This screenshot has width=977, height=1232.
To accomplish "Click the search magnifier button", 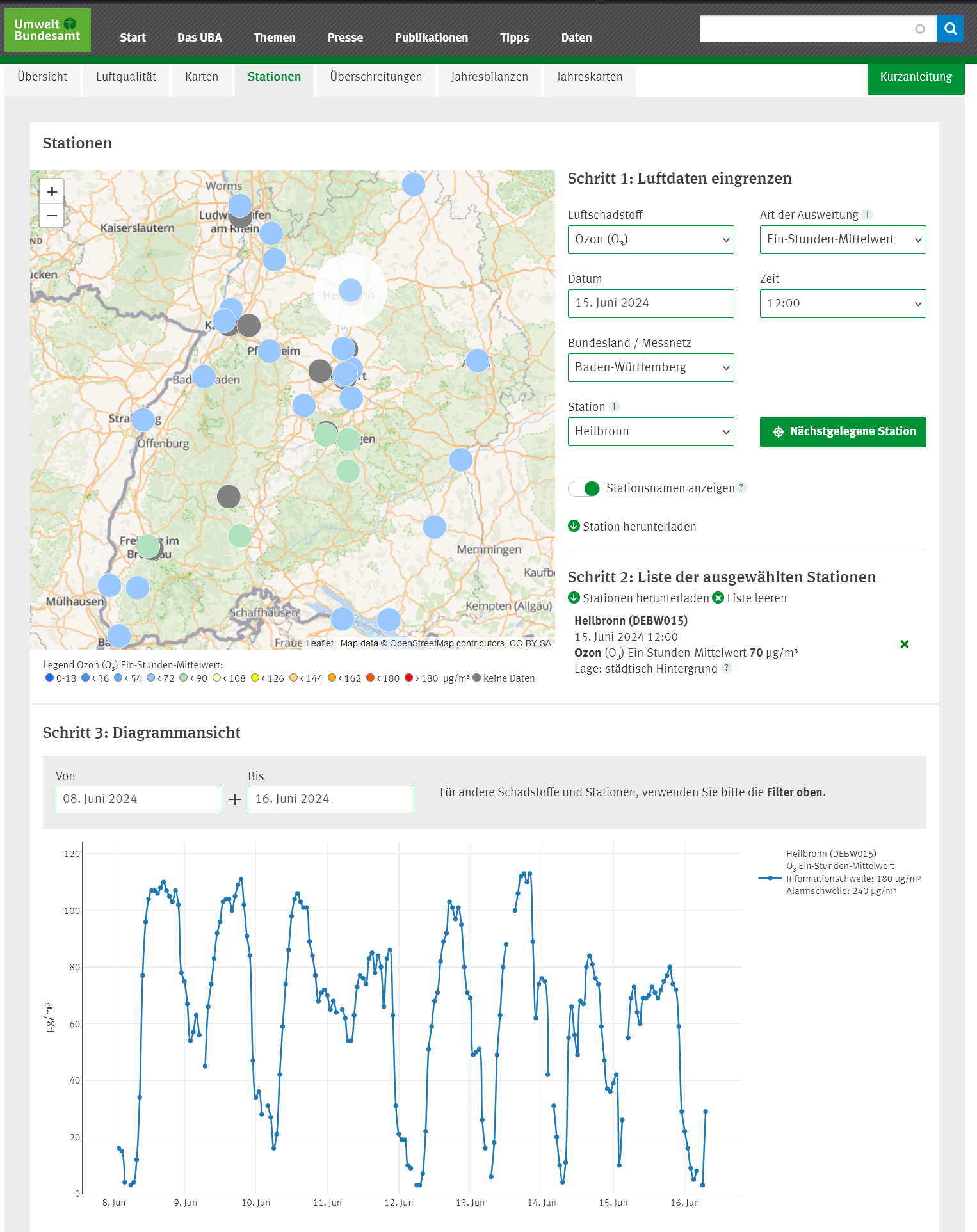I will click(x=950, y=29).
